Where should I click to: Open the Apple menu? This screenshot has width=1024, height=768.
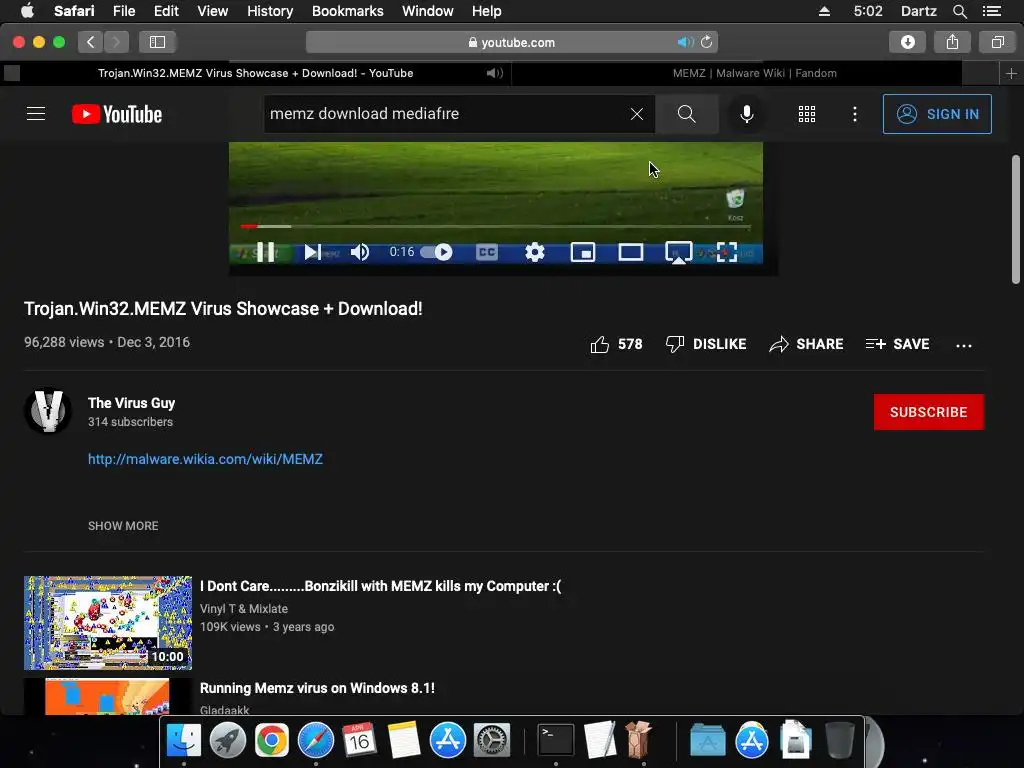tap(27, 11)
